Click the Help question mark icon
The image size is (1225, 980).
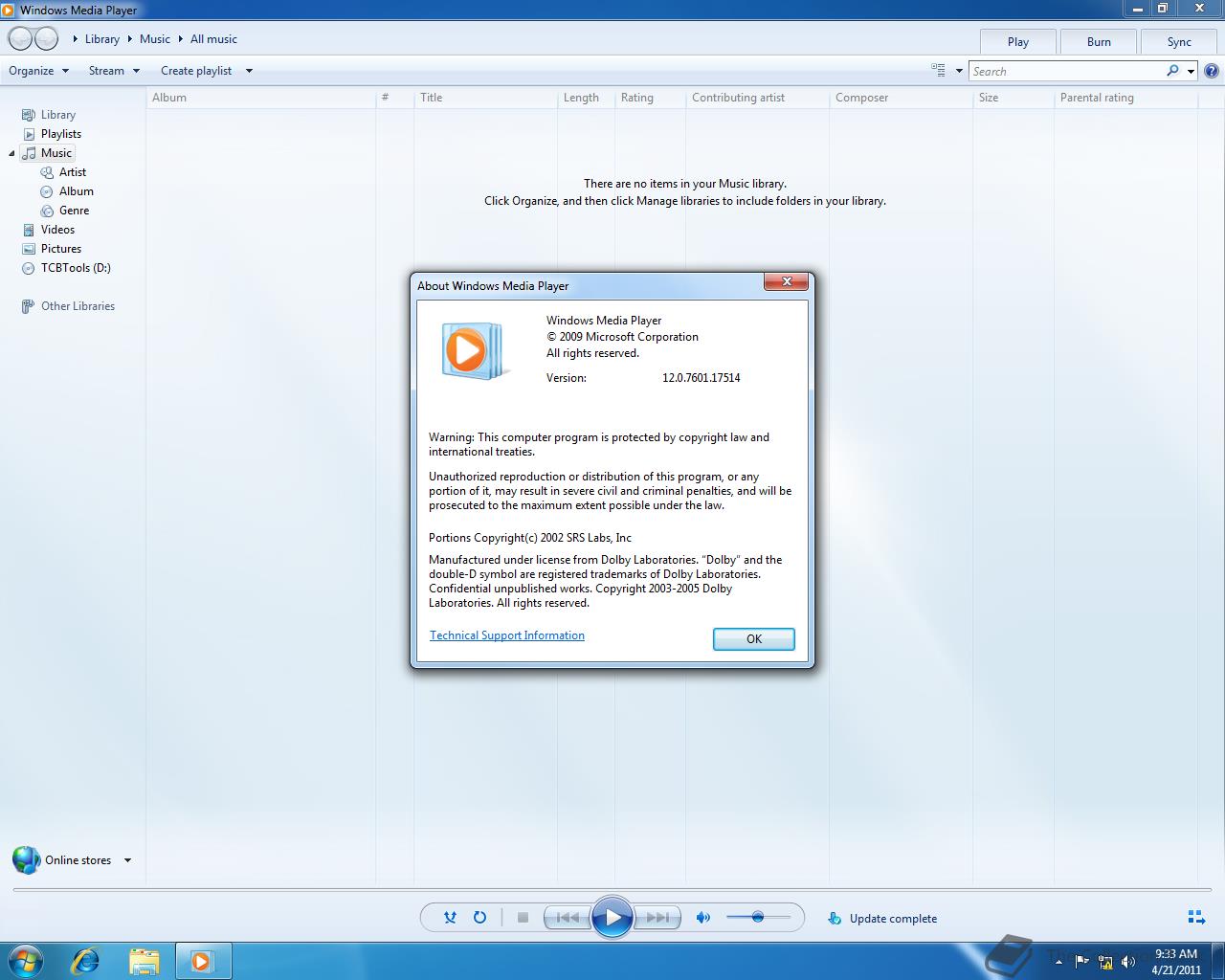1212,70
